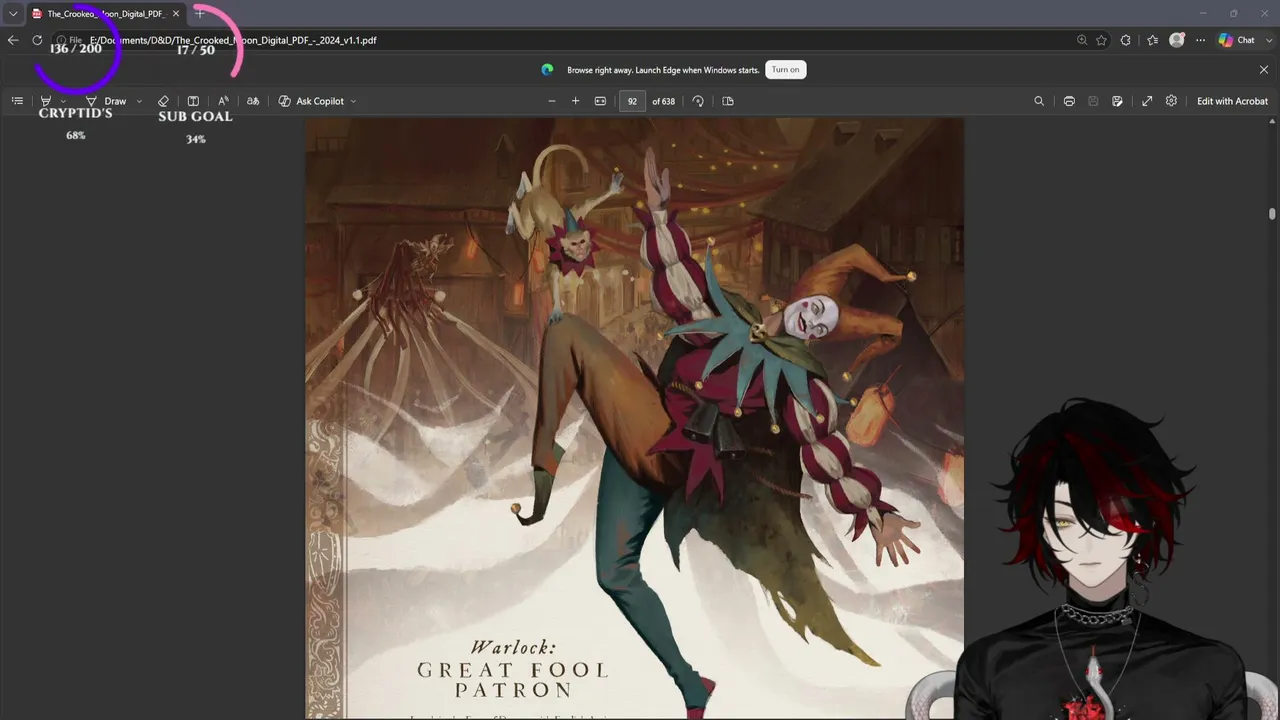Print the PDF document
The width and height of the screenshot is (1280, 720).
(1069, 101)
